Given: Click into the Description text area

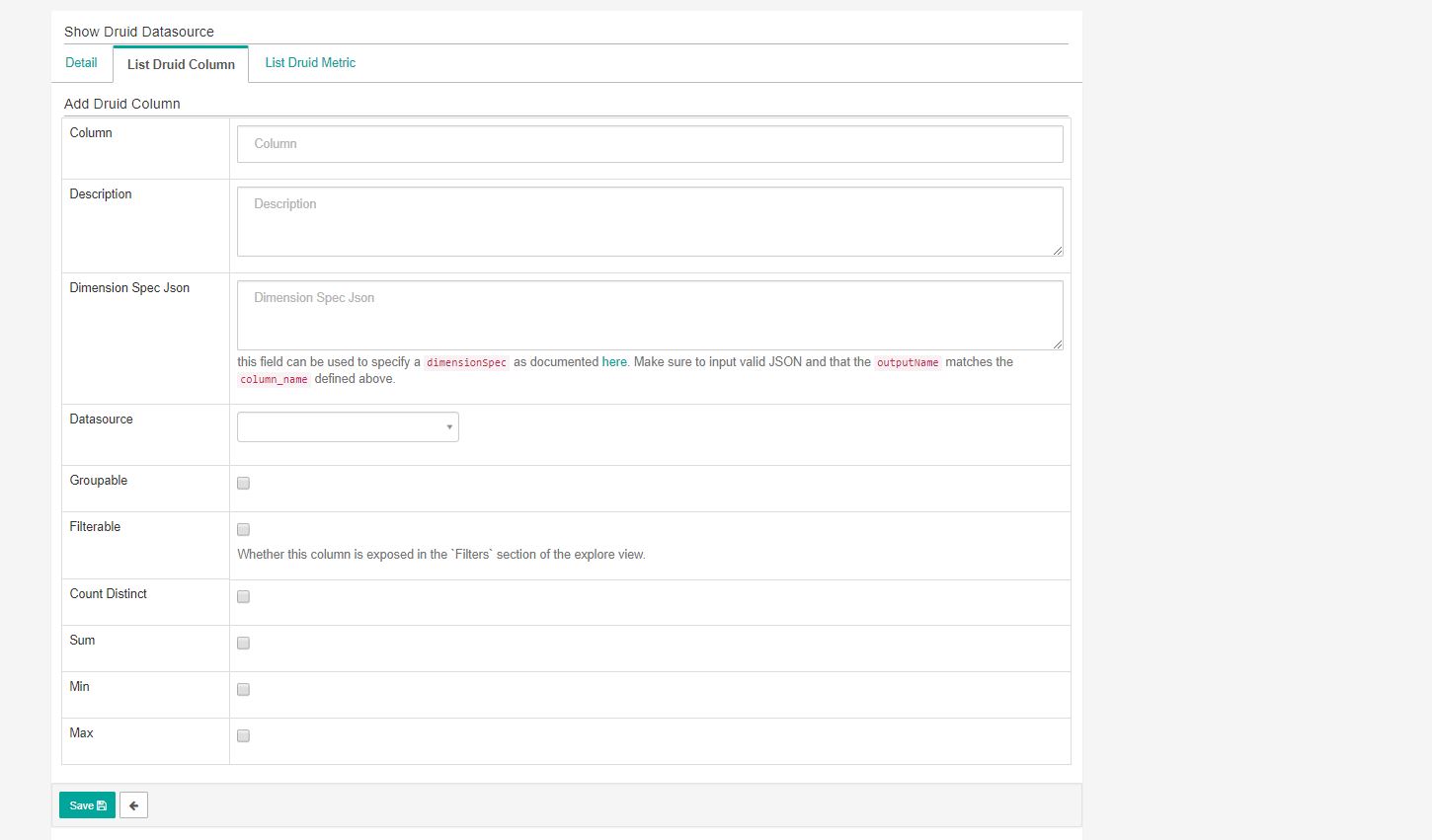Looking at the screenshot, I should pos(650,221).
